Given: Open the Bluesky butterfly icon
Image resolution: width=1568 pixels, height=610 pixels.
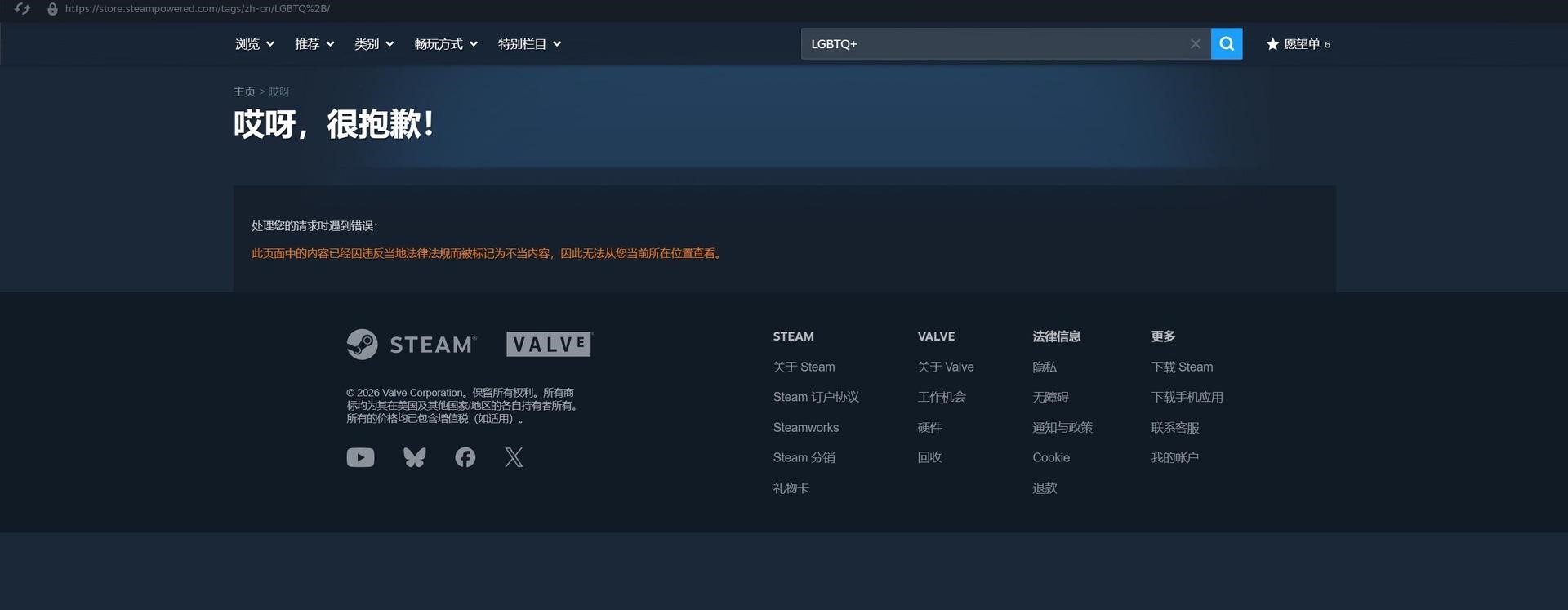Looking at the screenshot, I should click(414, 457).
